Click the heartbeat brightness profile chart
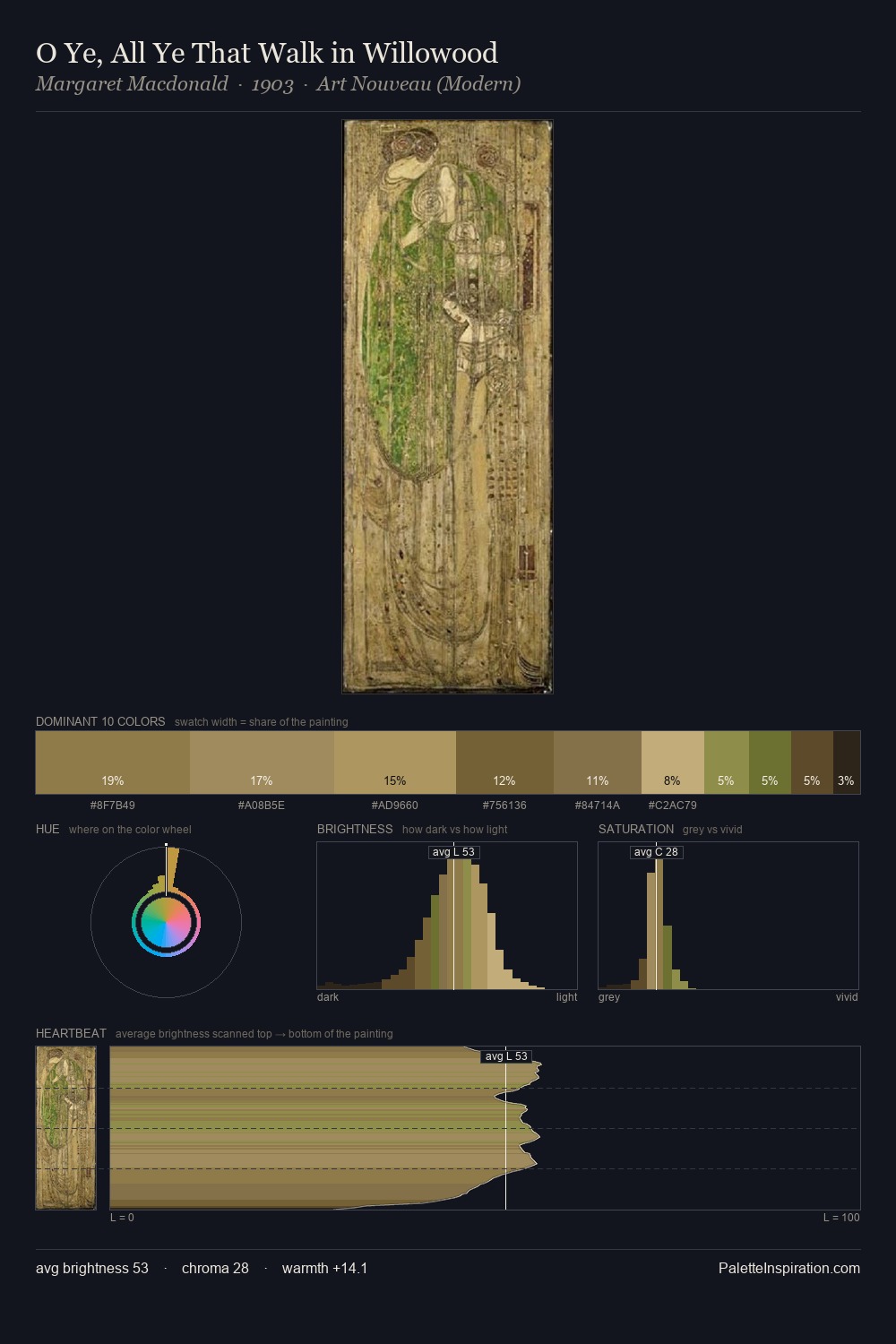 (x=485, y=1128)
